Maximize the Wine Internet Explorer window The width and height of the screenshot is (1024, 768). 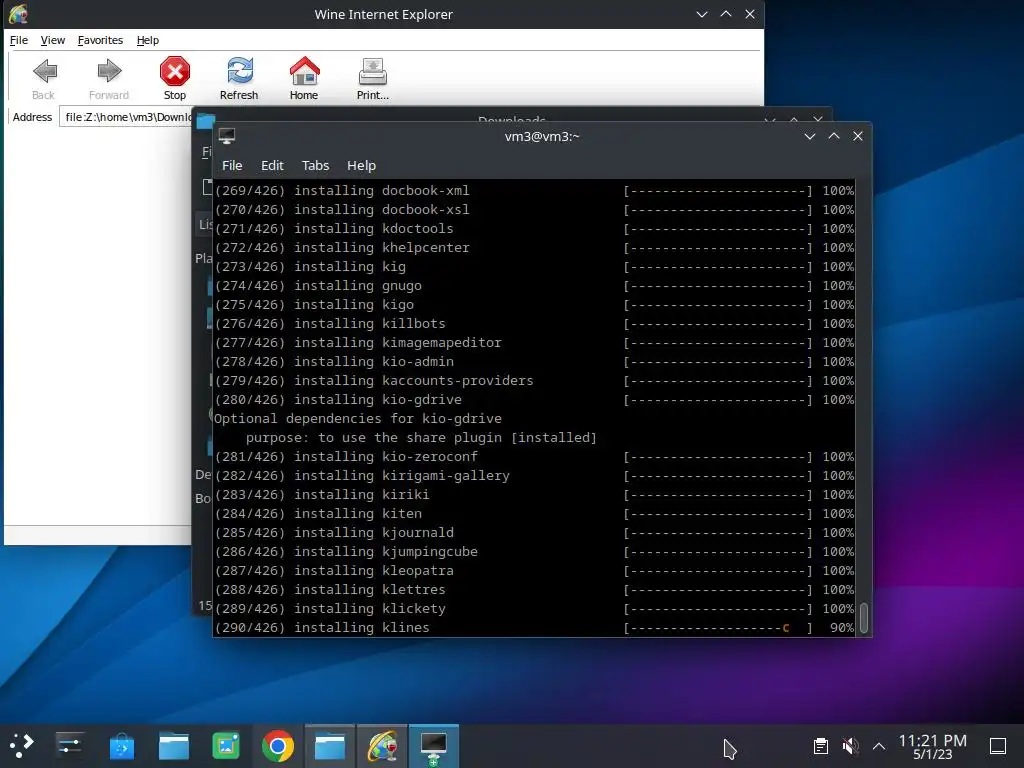[726, 14]
